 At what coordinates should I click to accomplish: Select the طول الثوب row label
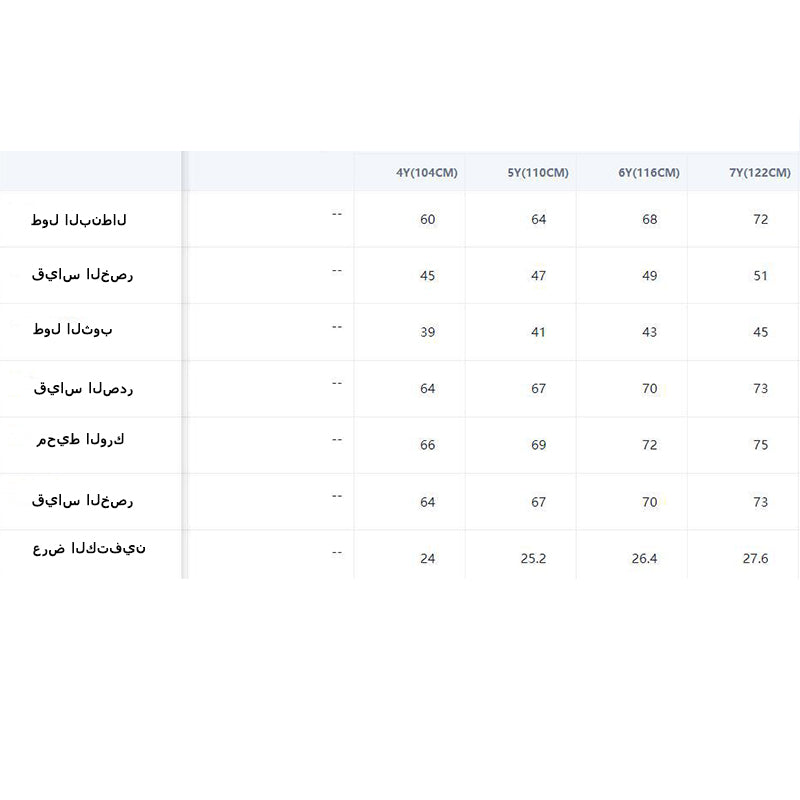72,331
